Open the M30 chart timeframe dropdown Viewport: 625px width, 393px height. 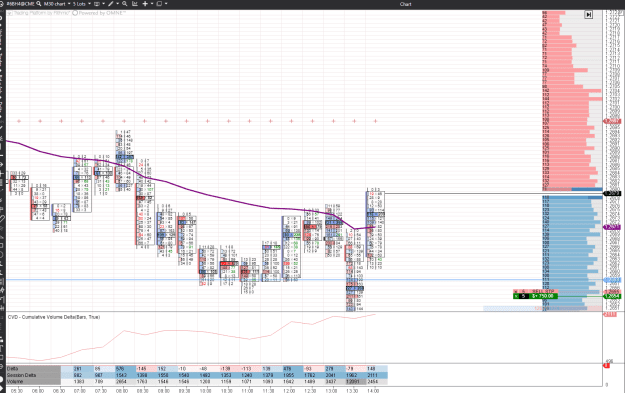pyautogui.click(x=57, y=4)
